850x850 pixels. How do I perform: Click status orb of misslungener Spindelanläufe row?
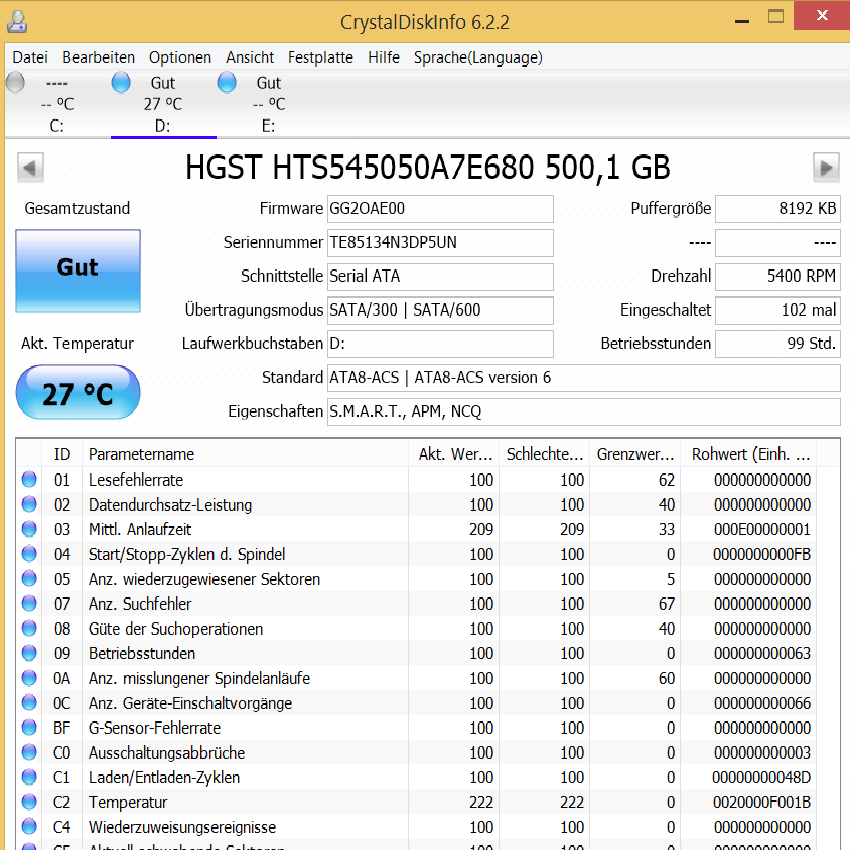[x=29, y=678]
